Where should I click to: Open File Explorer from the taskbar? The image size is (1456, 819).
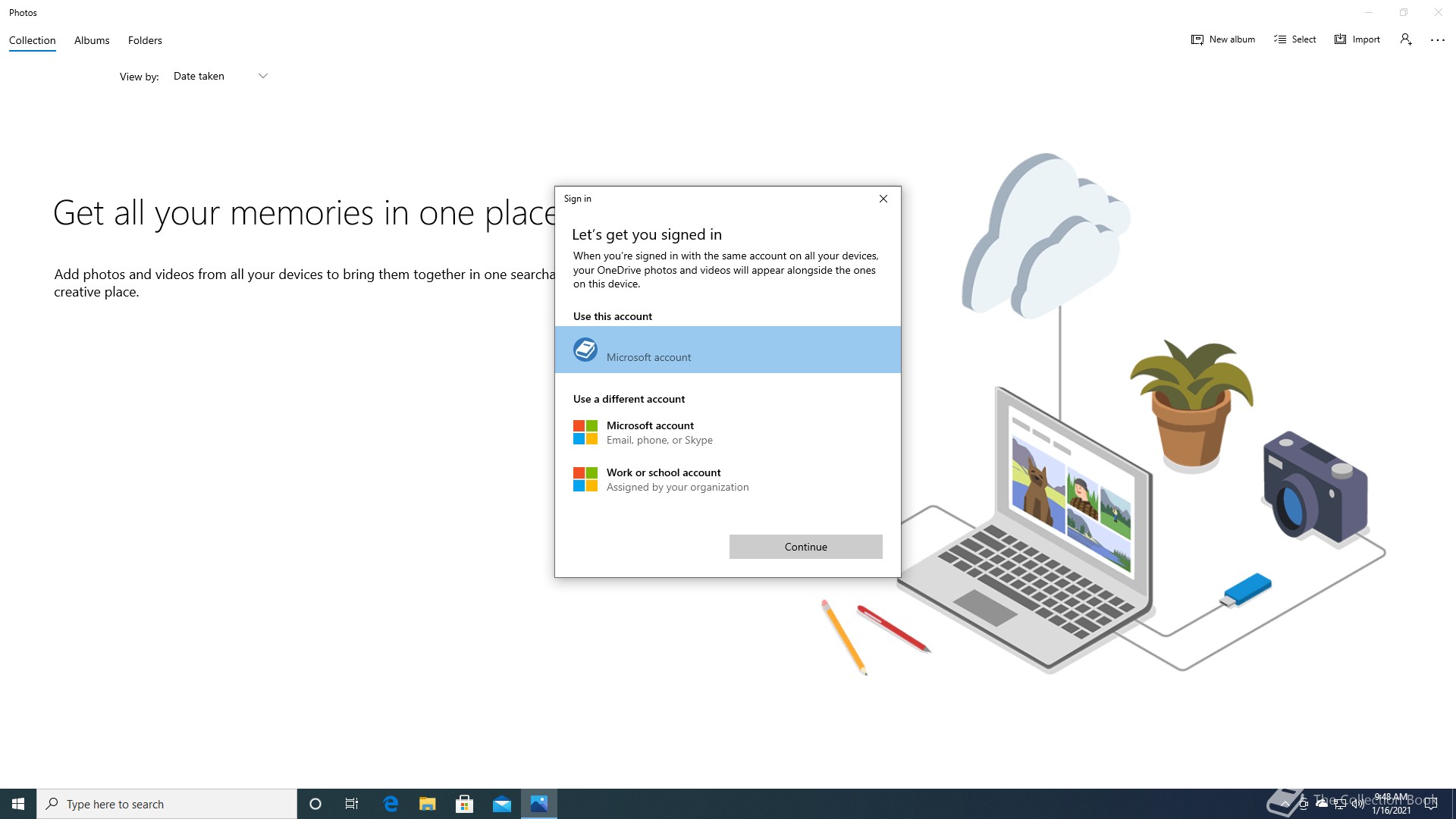[428, 804]
